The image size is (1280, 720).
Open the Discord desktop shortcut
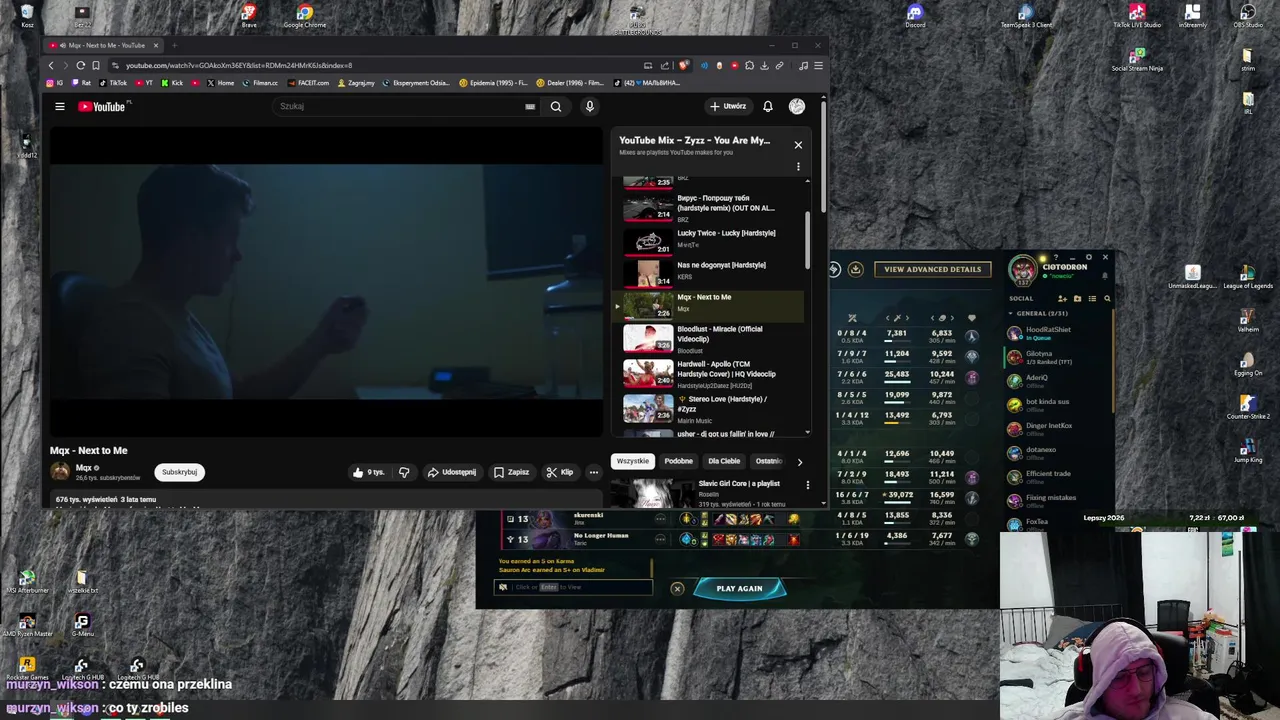[915, 15]
